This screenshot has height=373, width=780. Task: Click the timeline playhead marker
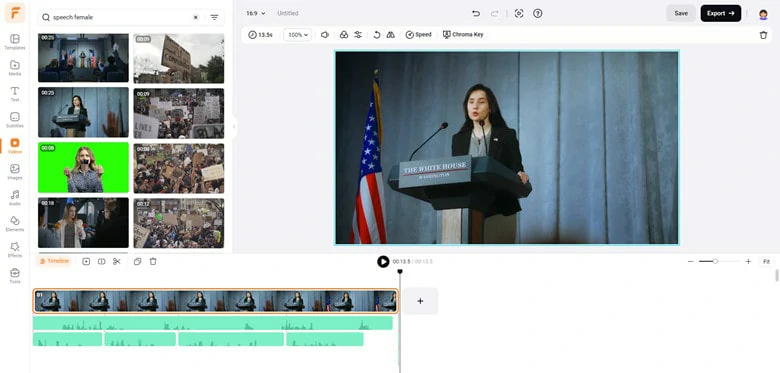(400, 272)
